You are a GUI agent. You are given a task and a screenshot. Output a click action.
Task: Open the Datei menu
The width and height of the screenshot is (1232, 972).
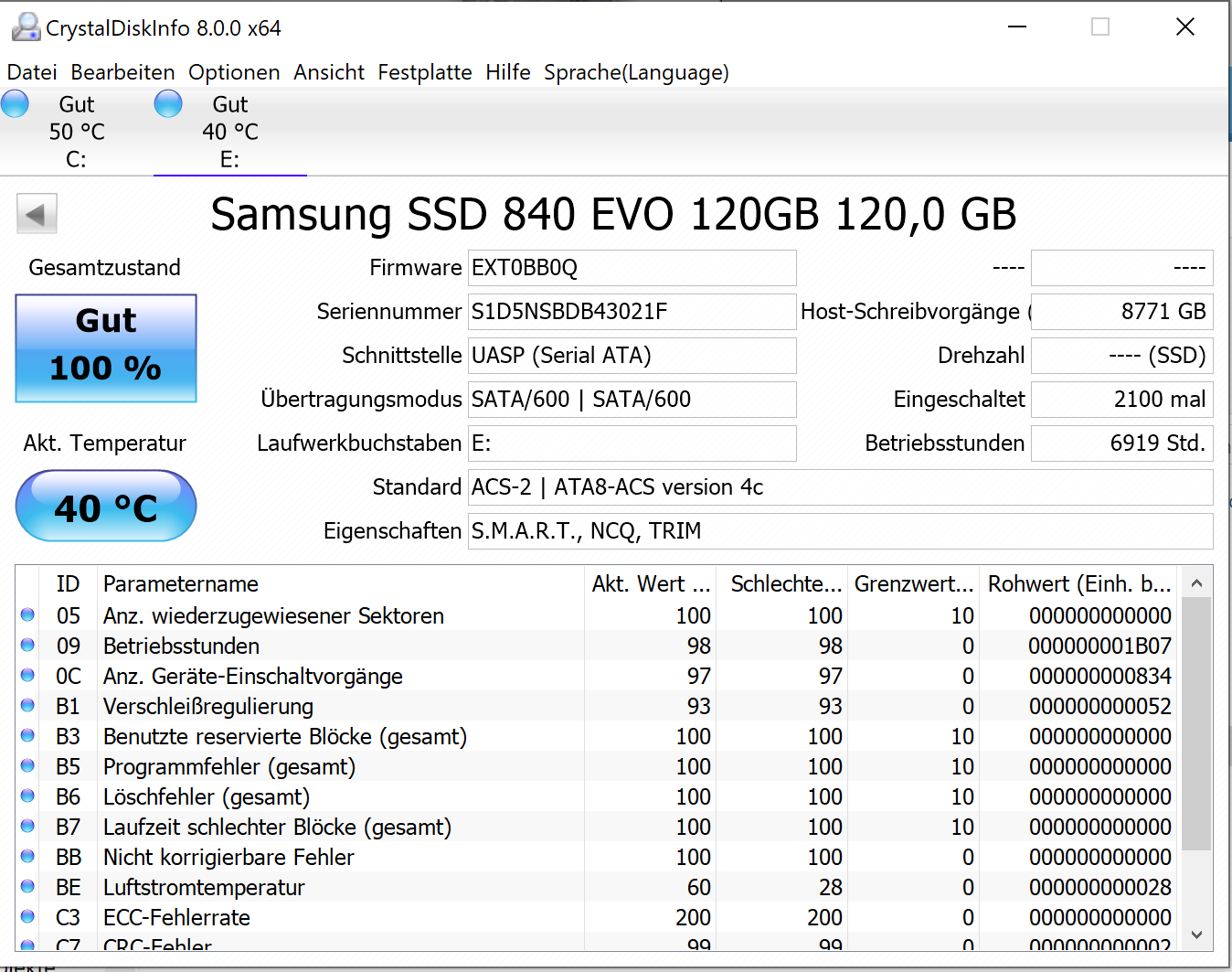pyautogui.click(x=32, y=72)
